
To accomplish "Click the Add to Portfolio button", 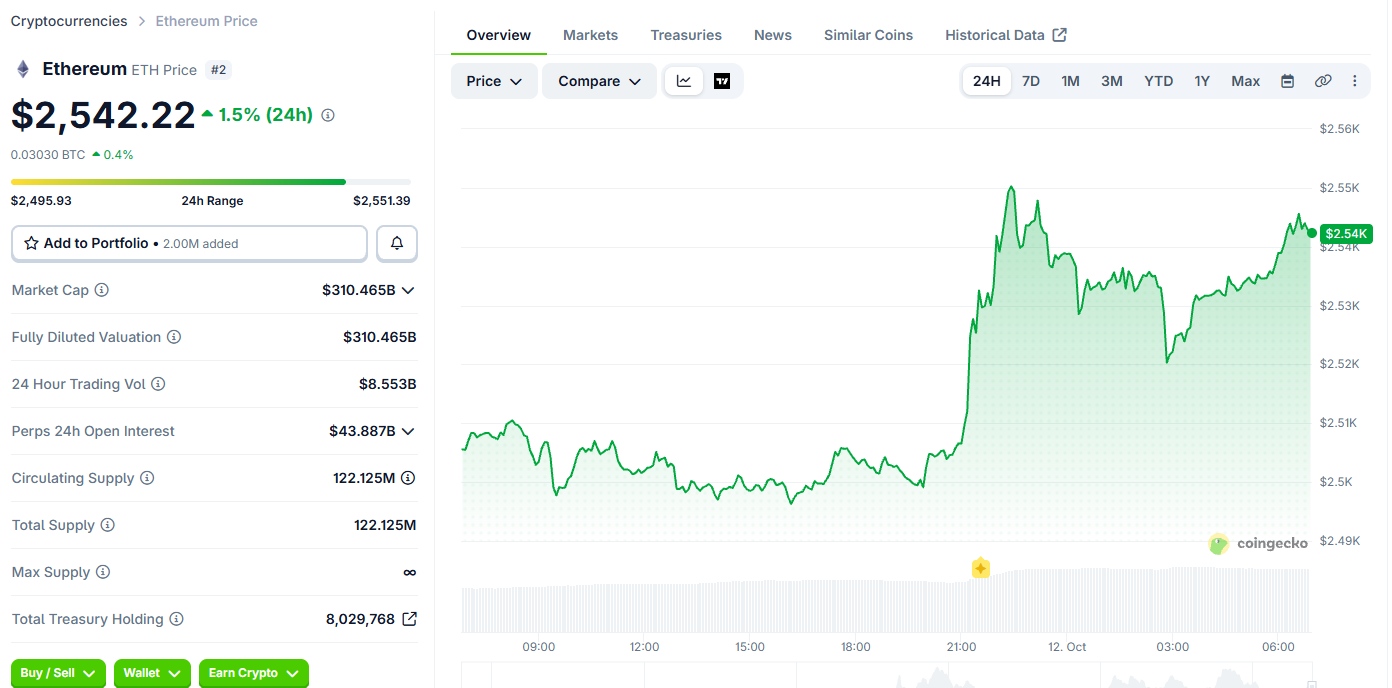I will [190, 243].
